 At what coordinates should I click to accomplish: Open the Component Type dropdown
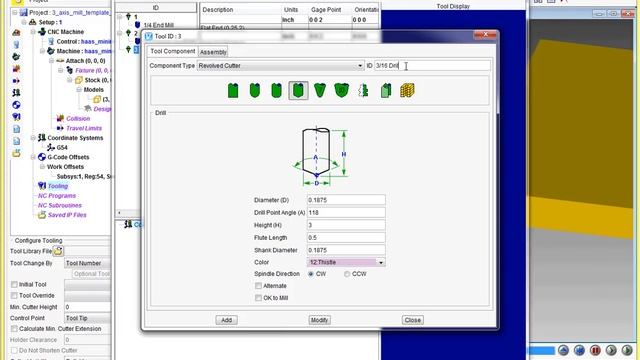tap(280, 66)
